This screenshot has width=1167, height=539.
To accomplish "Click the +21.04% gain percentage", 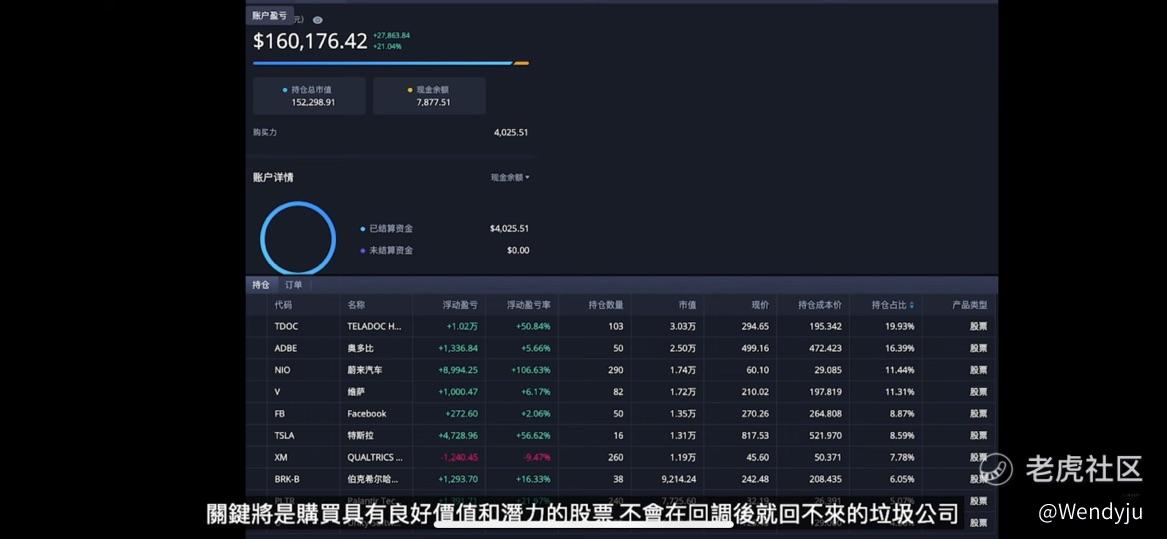I will point(387,46).
